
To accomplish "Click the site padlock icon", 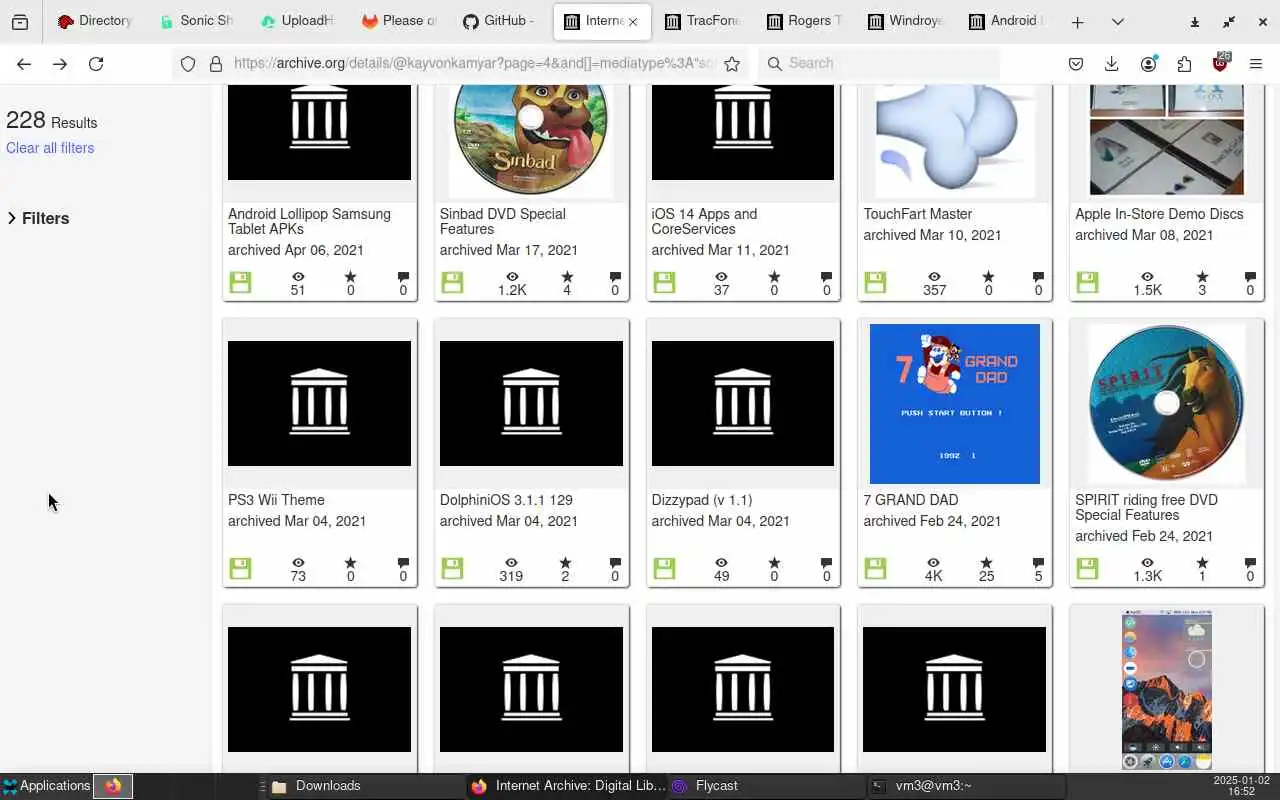I will 215,63.
